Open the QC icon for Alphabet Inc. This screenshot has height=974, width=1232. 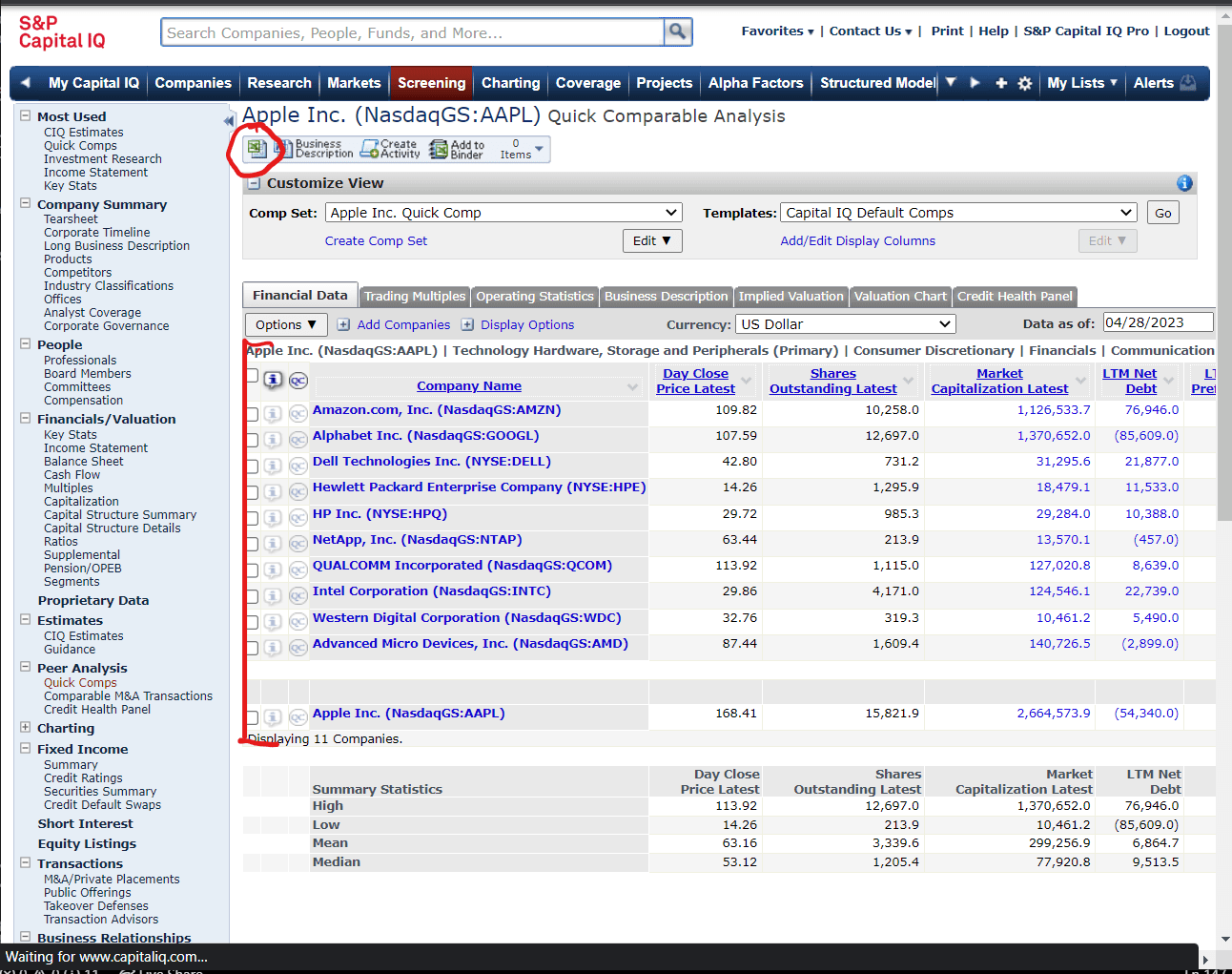(x=298, y=439)
